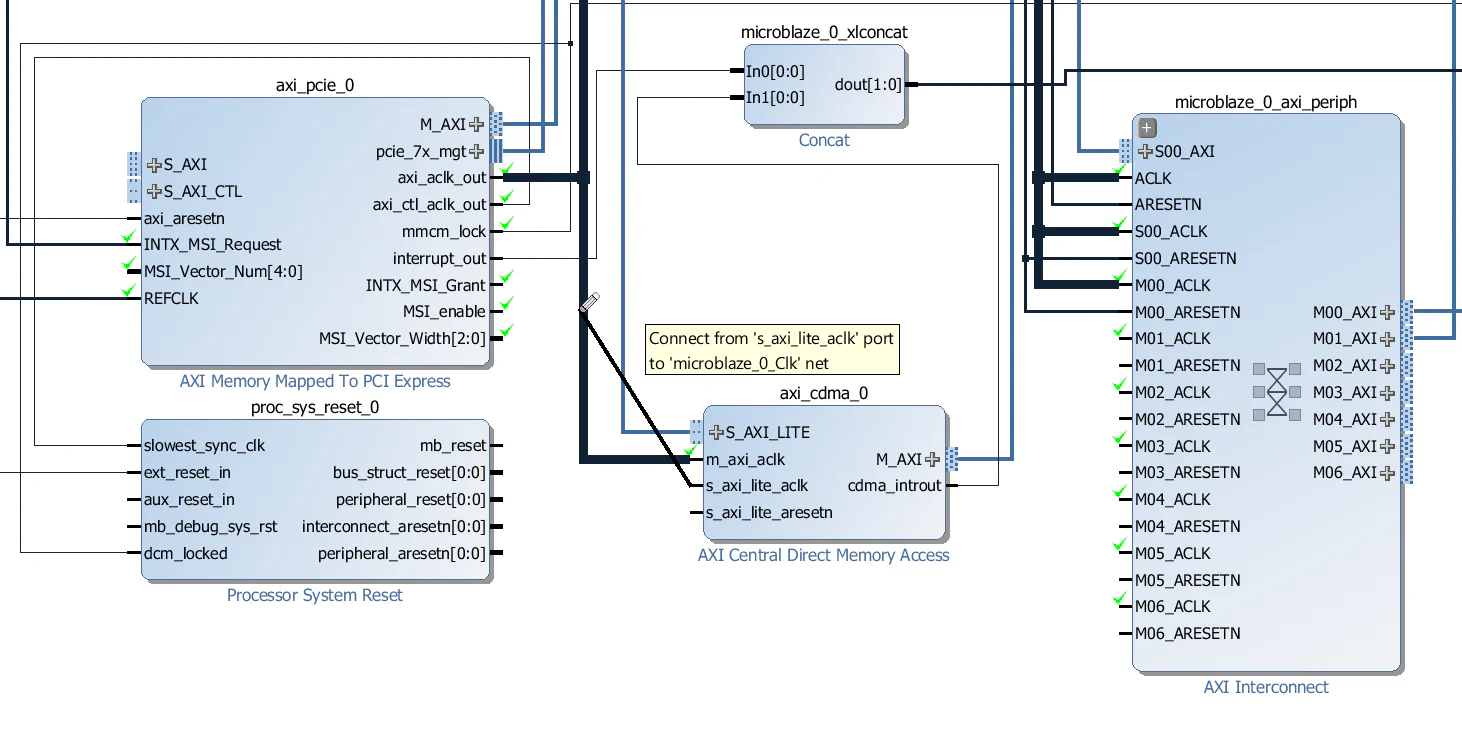Click the green checkmark beside M06_ACLK pin
This screenshot has height=741, width=1462.
click(1120, 598)
